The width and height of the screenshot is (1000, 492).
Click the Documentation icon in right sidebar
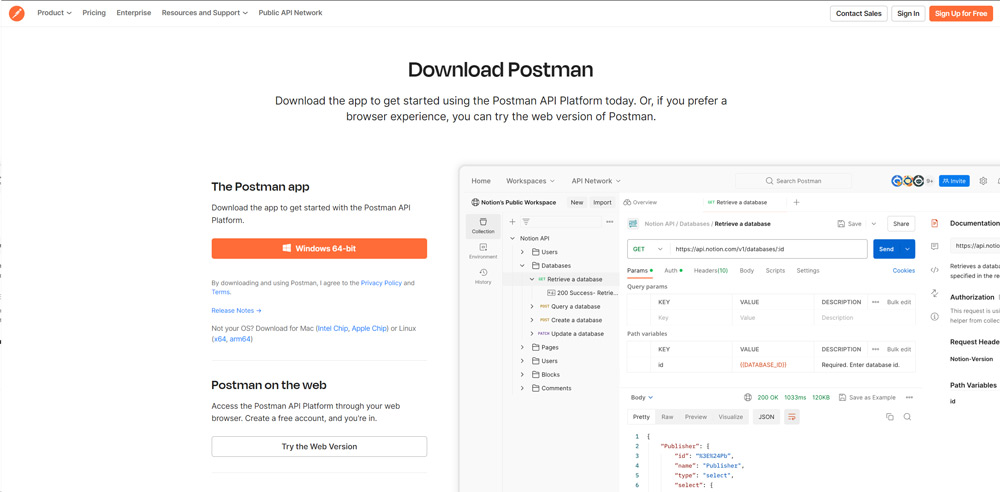click(934, 223)
